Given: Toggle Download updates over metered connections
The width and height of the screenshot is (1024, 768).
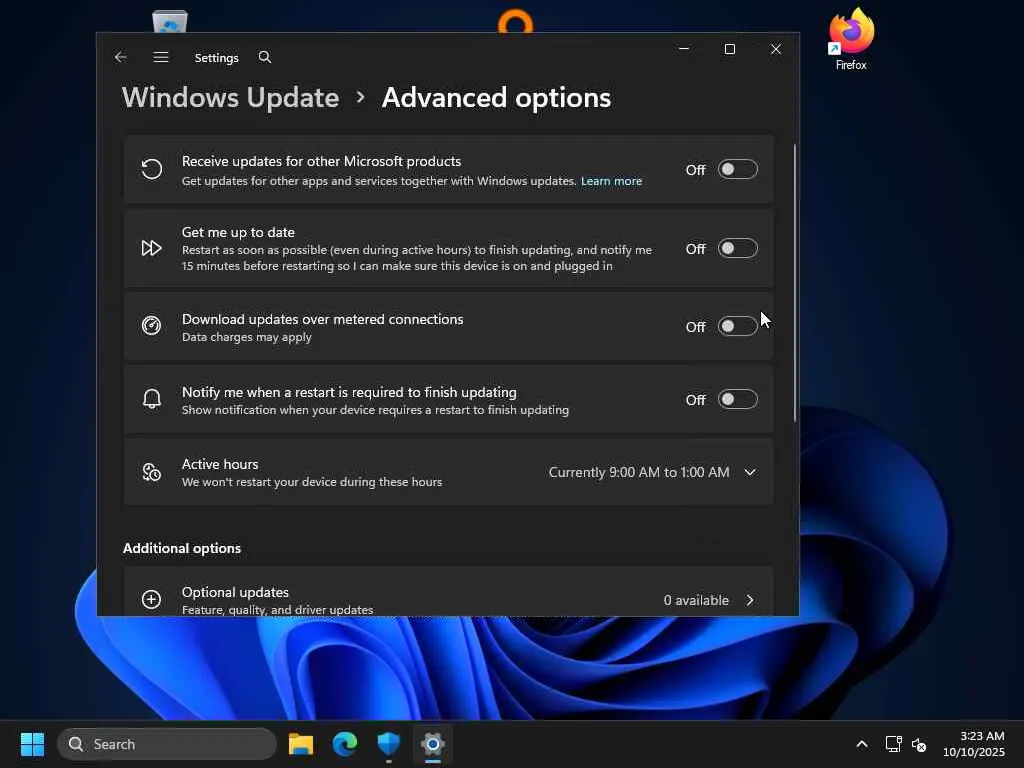Looking at the screenshot, I should pyautogui.click(x=738, y=326).
